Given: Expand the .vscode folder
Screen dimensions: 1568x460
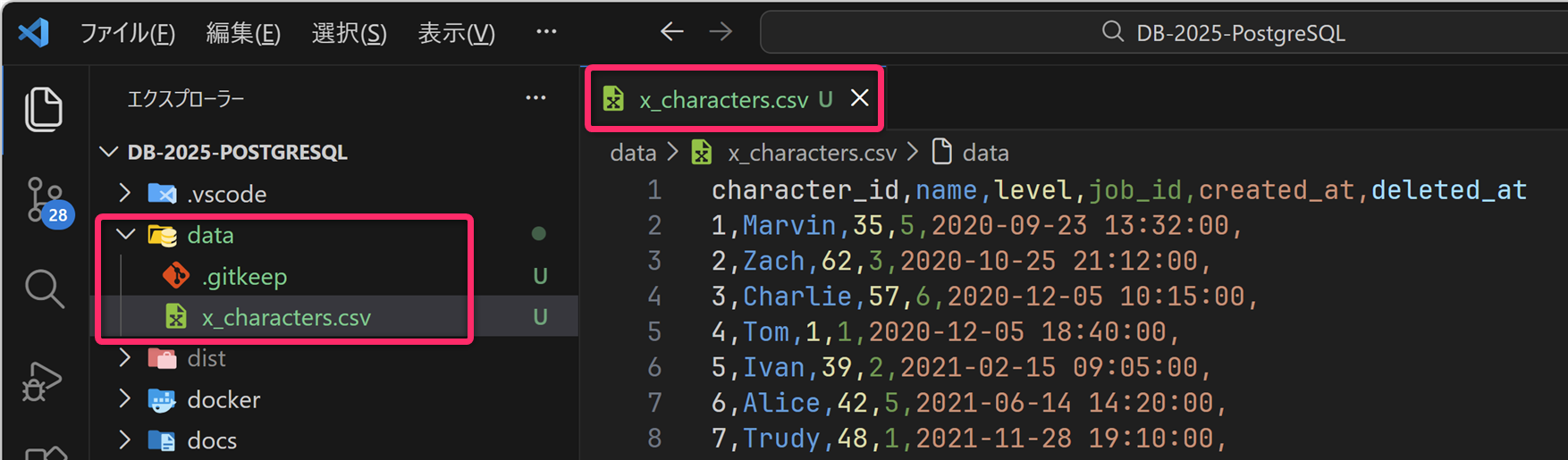Looking at the screenshot, I should tap(125, 194).
